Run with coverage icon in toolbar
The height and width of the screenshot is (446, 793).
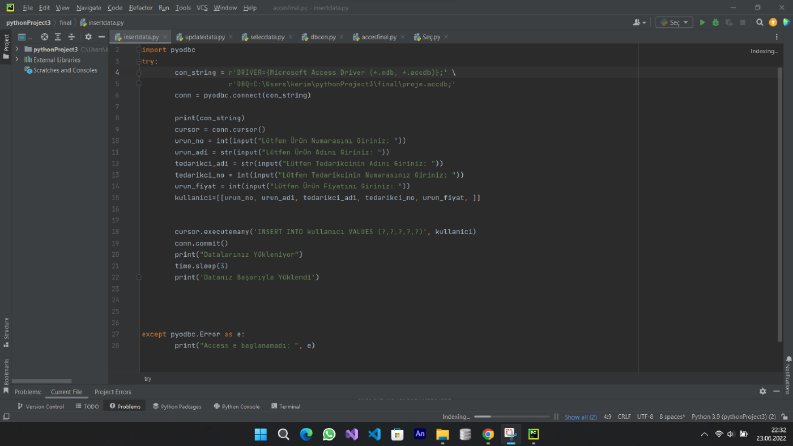tap(729, 22)
